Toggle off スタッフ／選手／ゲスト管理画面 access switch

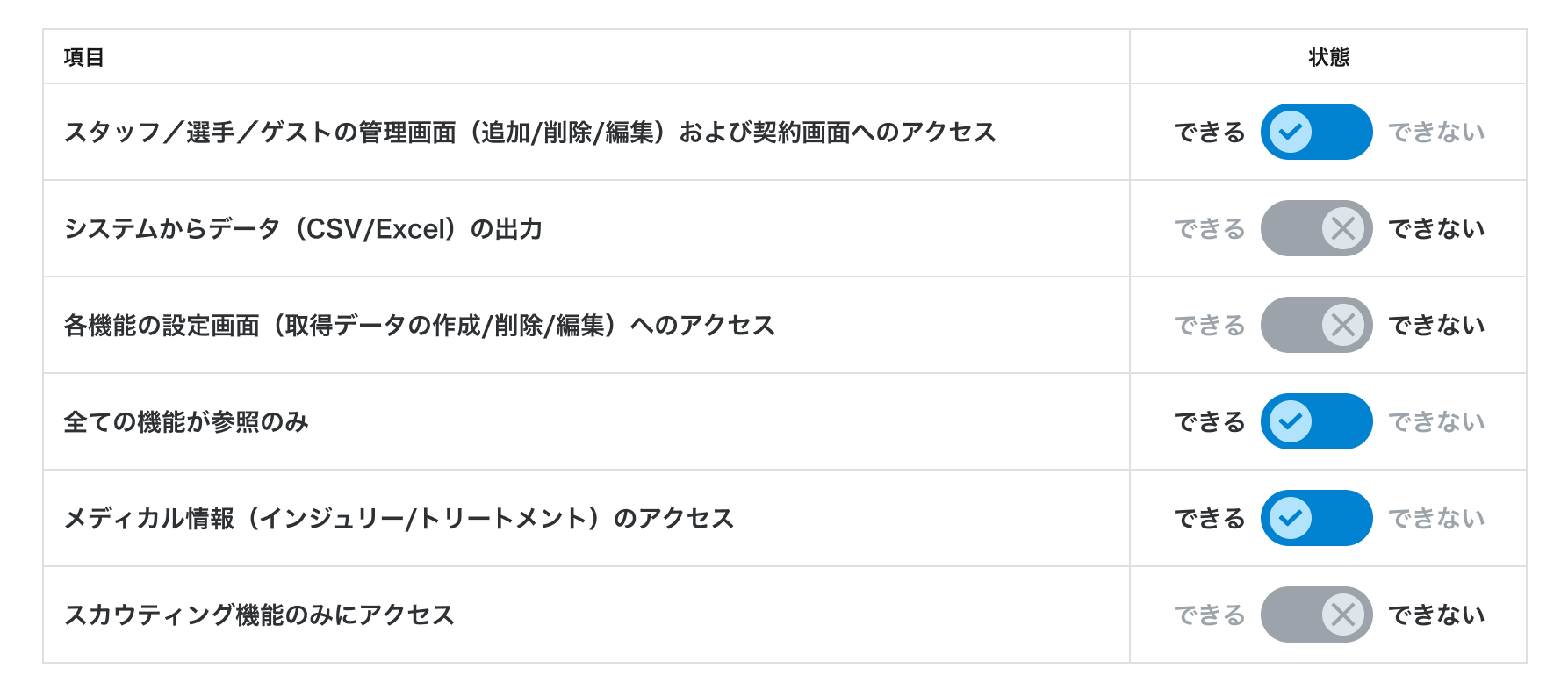pos(1316,132)
